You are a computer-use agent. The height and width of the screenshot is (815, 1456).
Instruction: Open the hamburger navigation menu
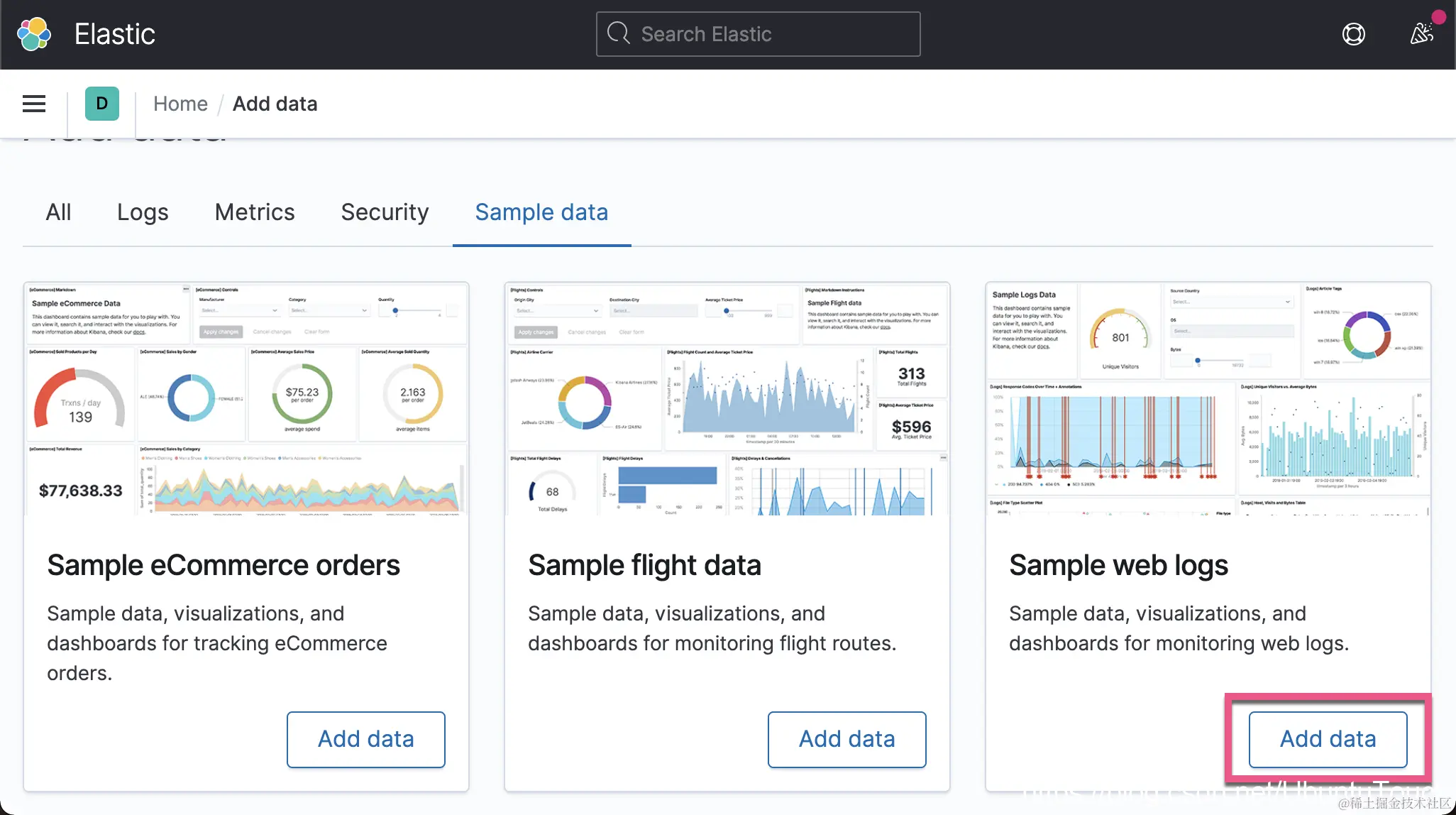pyautogui.click(x=34, y=104)
